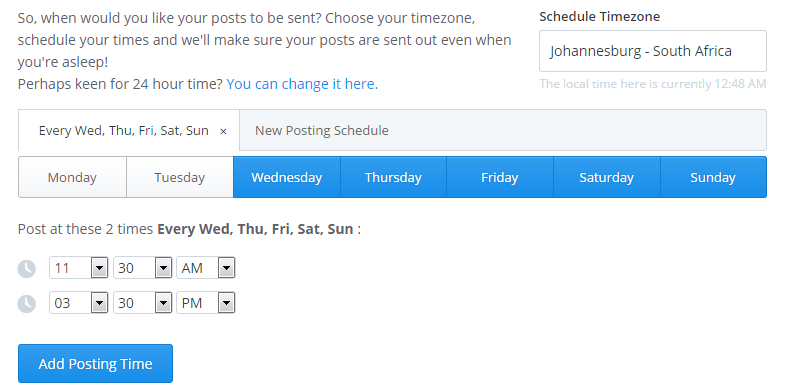Open the AM period dropdown
Viewport: 787px width, 389px height.
pyautogui.click(x=206, y=268)
